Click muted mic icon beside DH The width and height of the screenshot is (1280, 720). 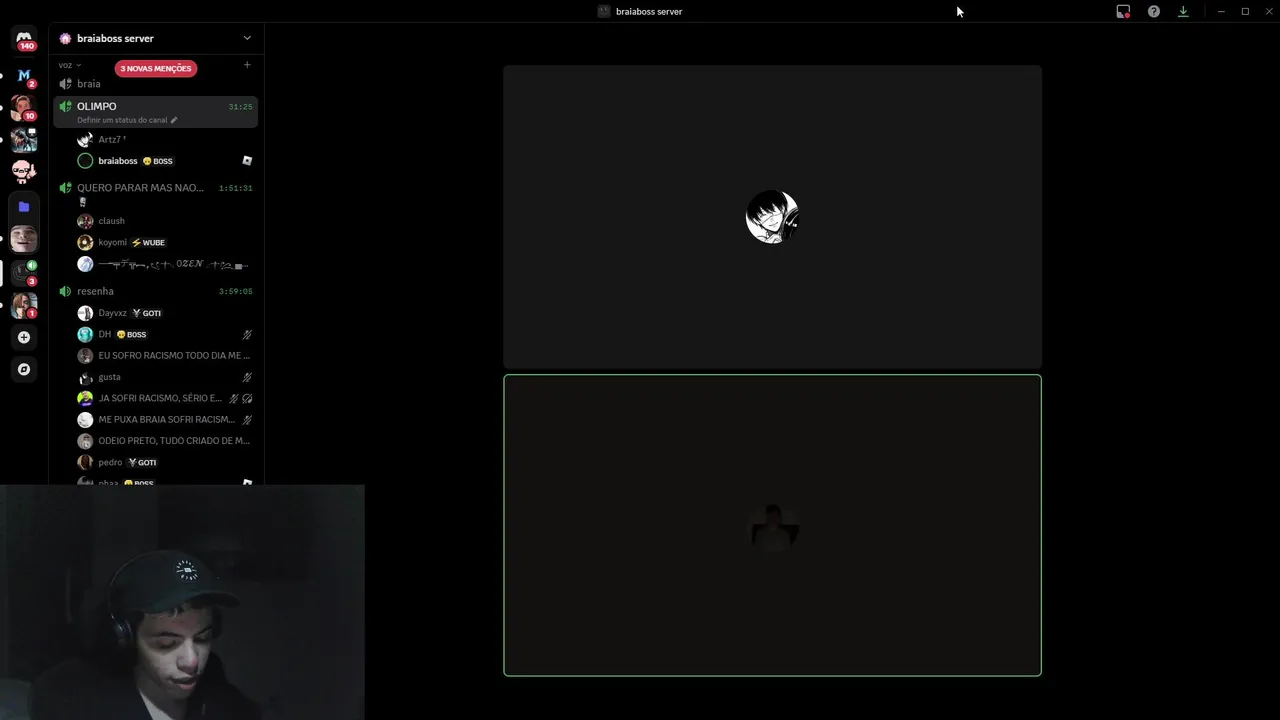pos(247,334)
